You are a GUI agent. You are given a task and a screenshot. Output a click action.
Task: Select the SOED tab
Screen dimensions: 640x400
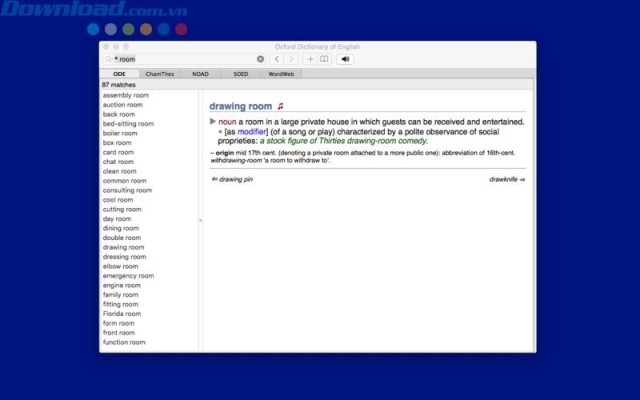tap(240, 74)
